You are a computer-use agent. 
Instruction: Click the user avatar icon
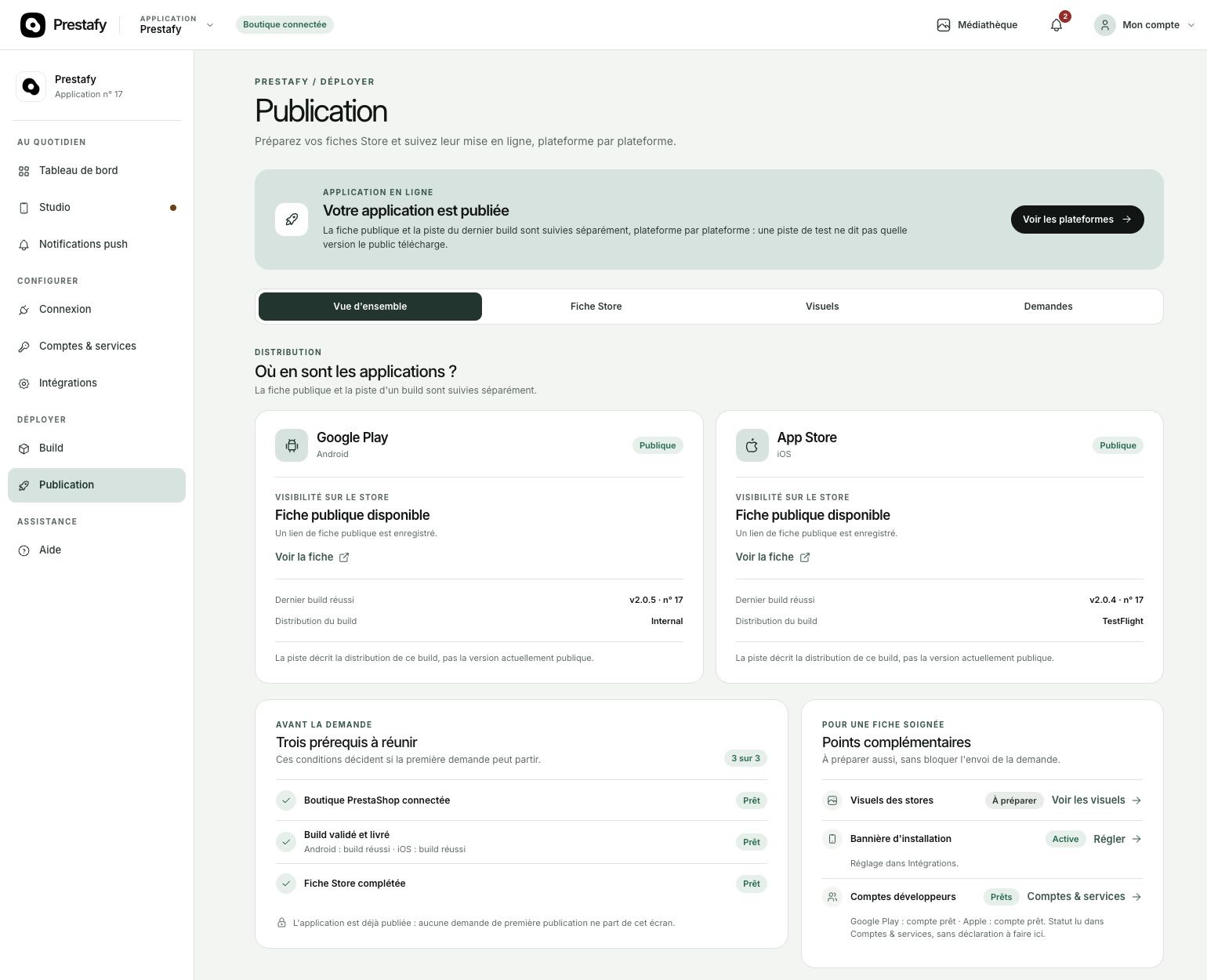(x=1105, y=25)
